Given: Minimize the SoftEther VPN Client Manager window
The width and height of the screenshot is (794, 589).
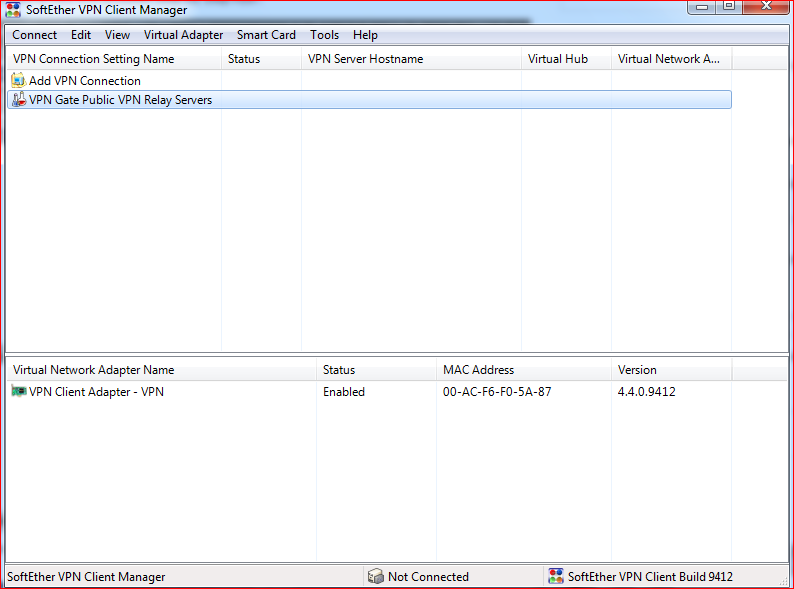Looking at the screenshot, I should point(702,7).
